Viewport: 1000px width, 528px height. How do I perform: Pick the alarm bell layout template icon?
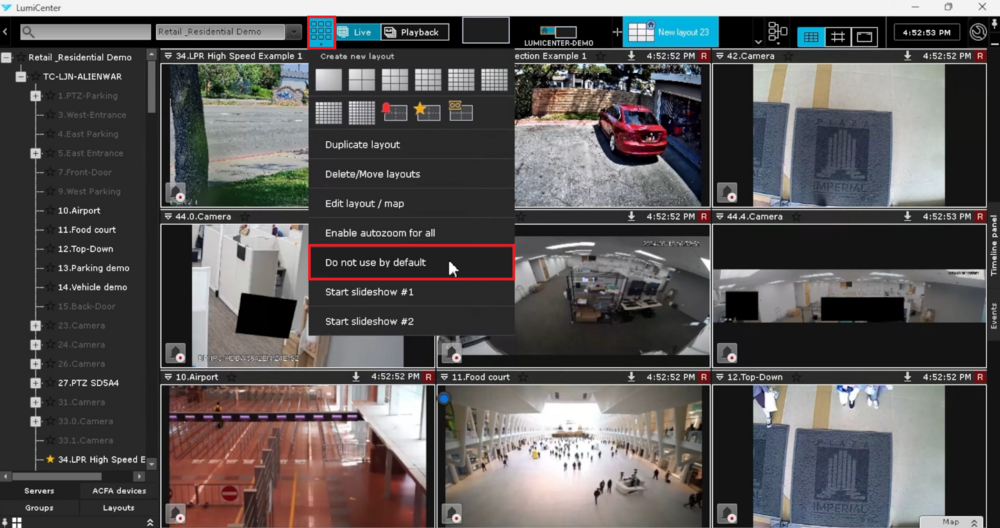tap(395, 112)
